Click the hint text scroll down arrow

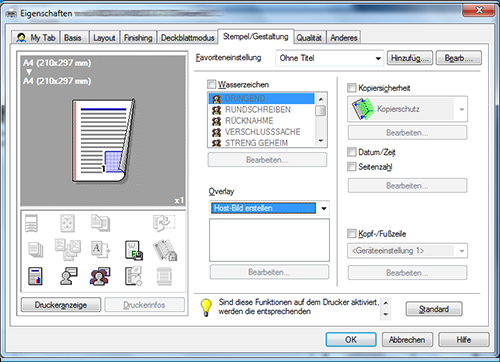tap(386, 314)
